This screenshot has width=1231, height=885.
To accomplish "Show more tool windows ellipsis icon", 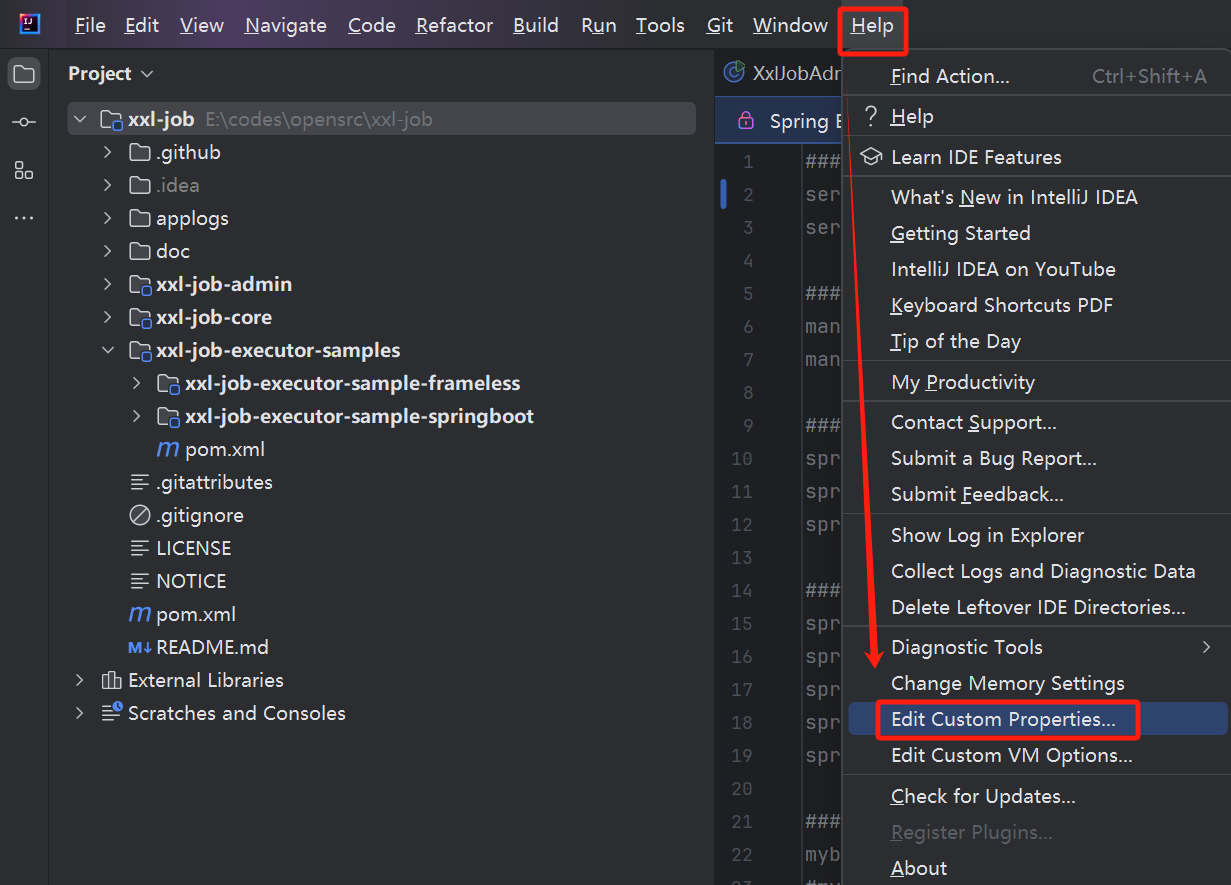I will (x=24, y=218).
